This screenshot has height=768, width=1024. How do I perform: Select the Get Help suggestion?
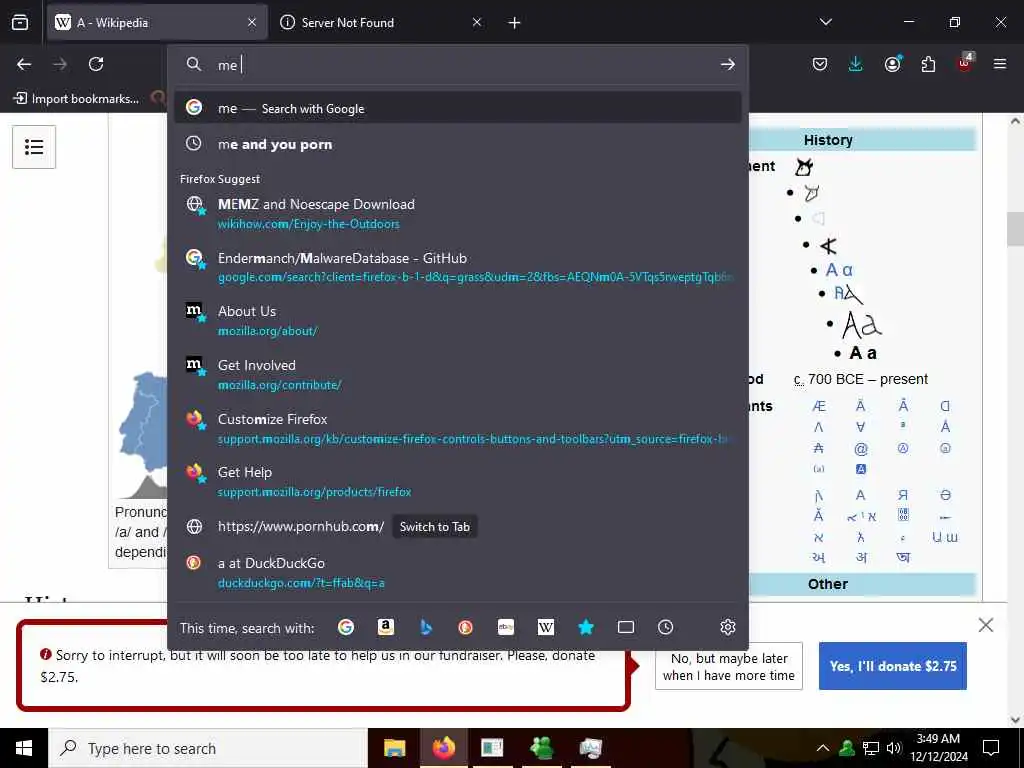(457, 482)
